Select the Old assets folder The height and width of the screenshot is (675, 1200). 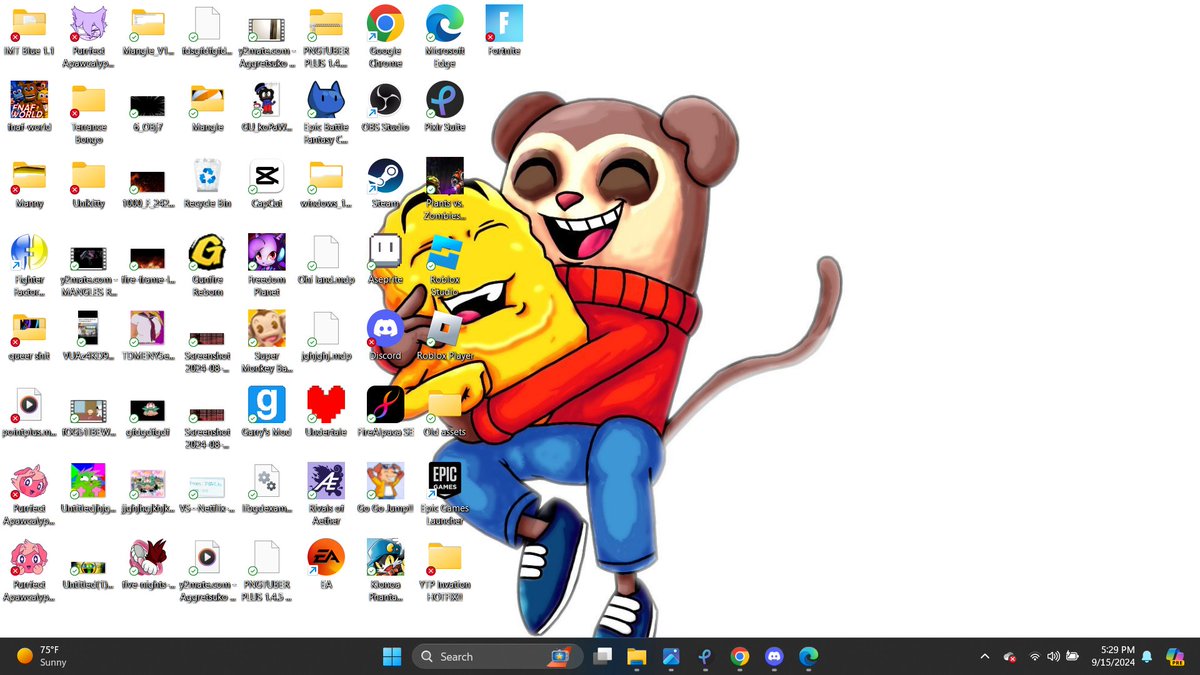[x=444, y=411]
